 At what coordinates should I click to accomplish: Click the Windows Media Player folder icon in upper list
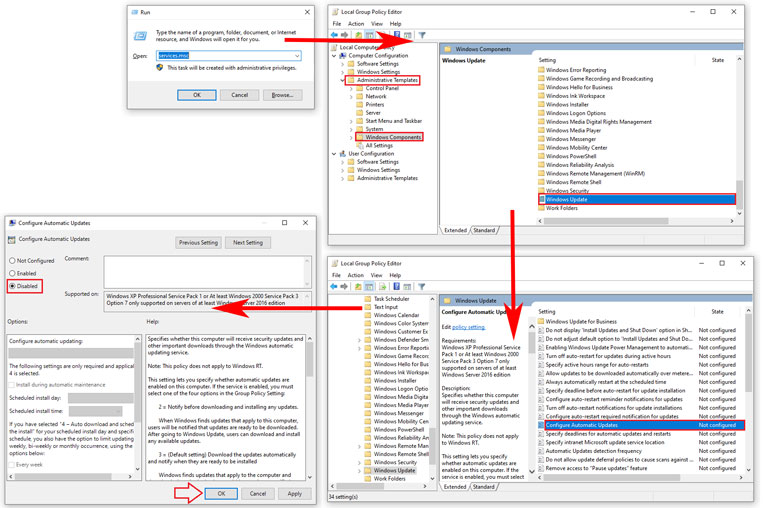coord(541,130)
